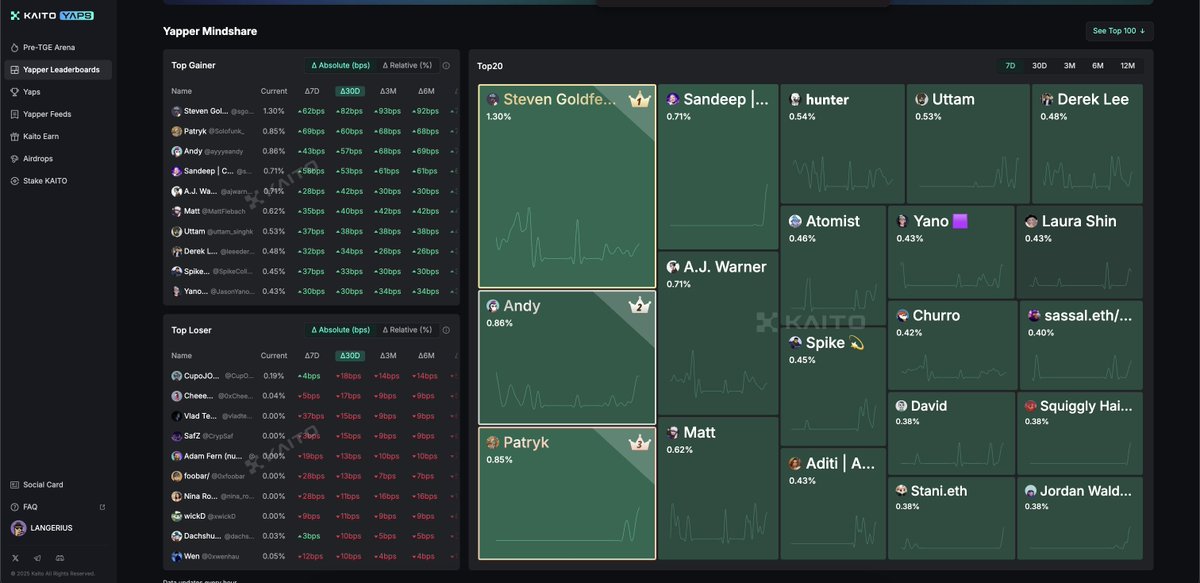
Task: Click the FAQ external link icon
Action: click(x=101, y=507)
